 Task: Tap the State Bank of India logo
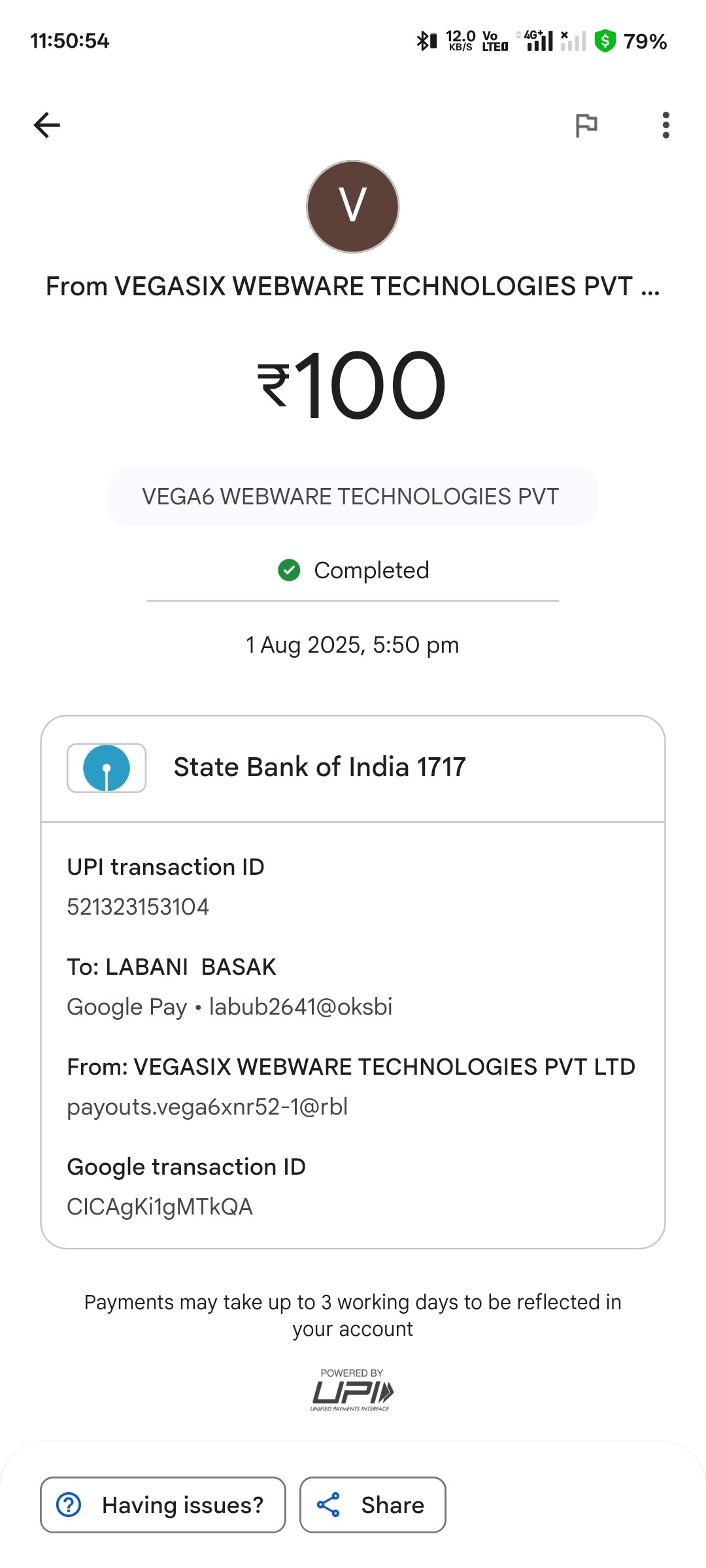(107, 768)
